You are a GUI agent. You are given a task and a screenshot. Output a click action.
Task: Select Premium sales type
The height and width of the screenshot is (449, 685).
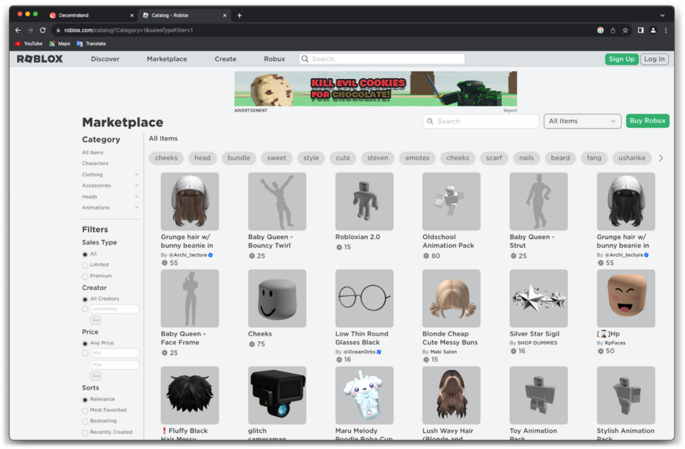coord(85,276)
